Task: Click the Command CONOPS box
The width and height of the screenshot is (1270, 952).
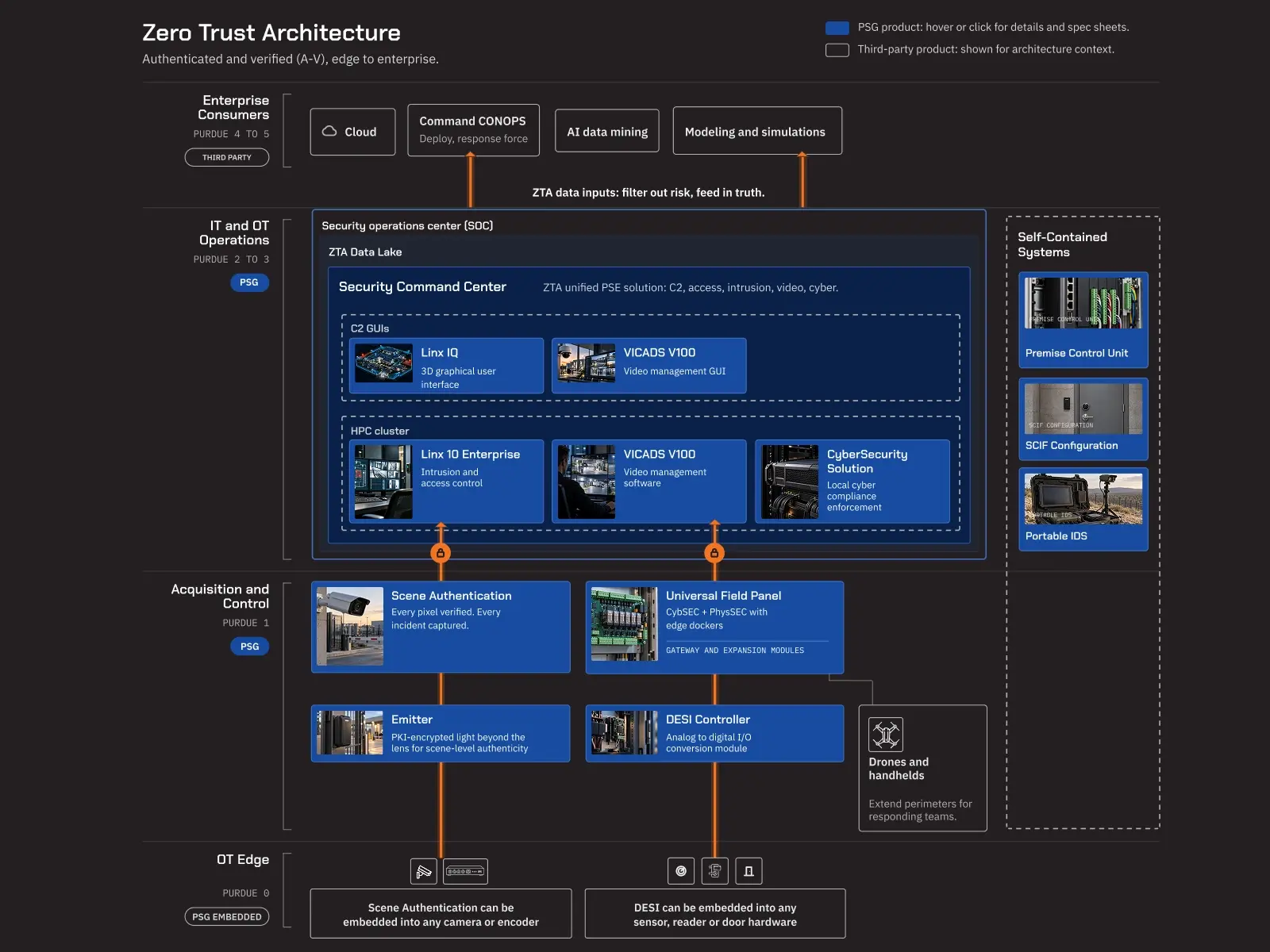Action: click(x=474, y=130)
